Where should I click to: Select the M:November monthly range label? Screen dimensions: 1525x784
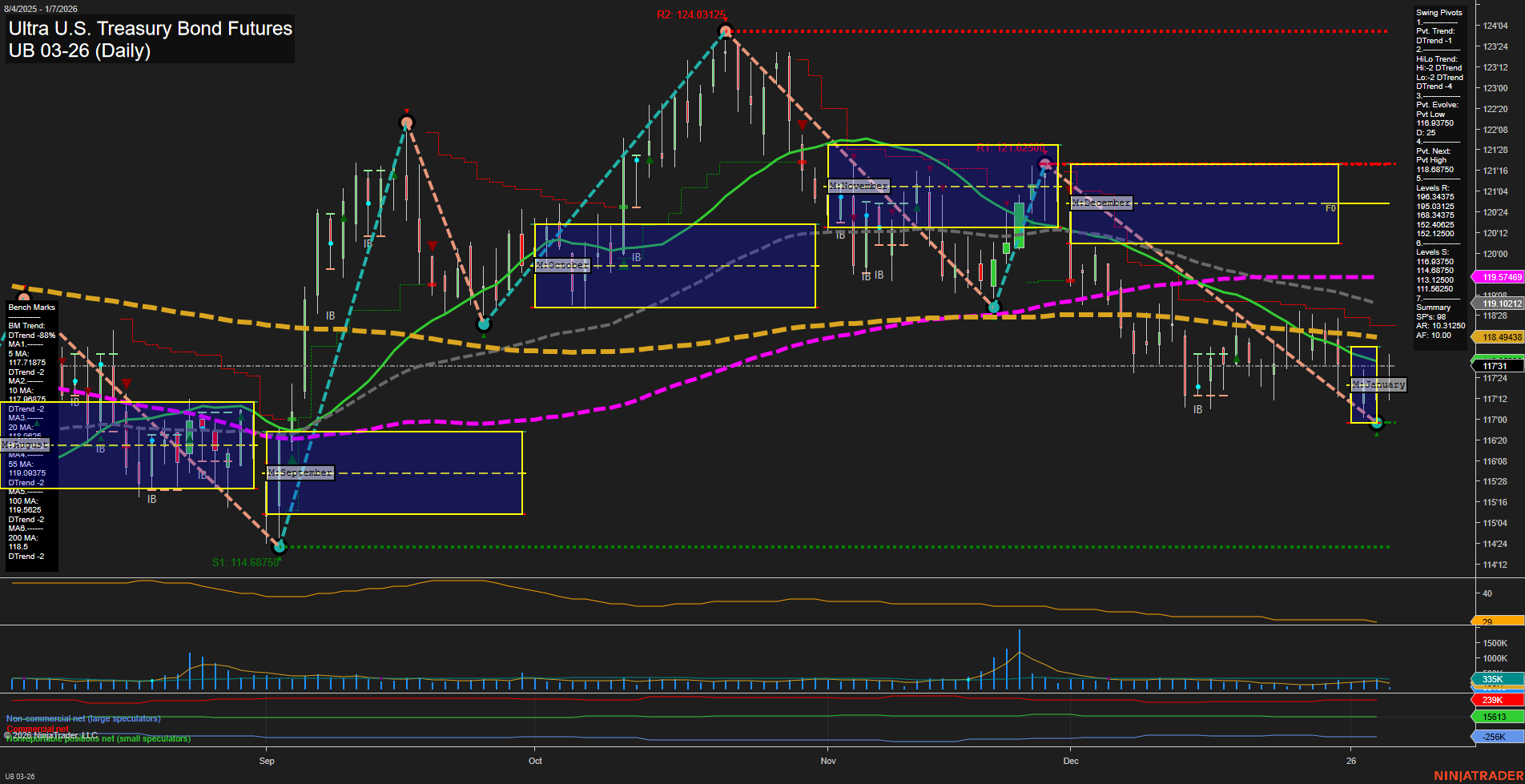(x=858, y=186)
